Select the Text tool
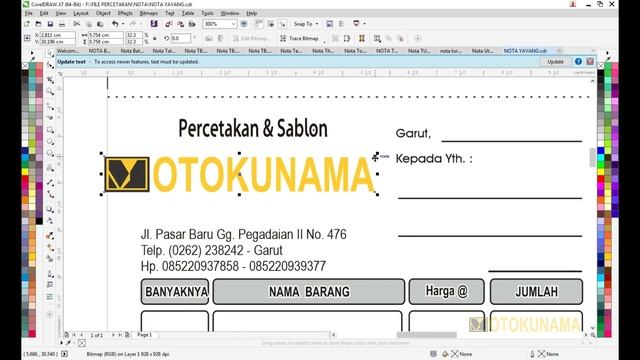 coord(50,168)
